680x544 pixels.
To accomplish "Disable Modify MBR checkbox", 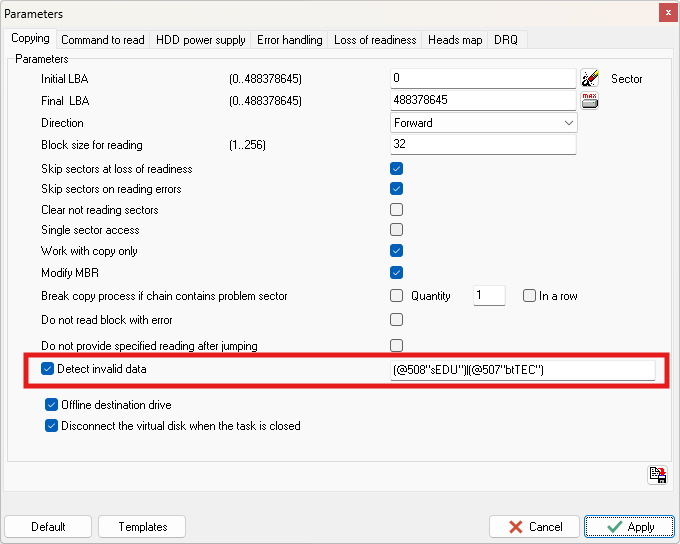I will pyautogui.click(x=396, y=272).
